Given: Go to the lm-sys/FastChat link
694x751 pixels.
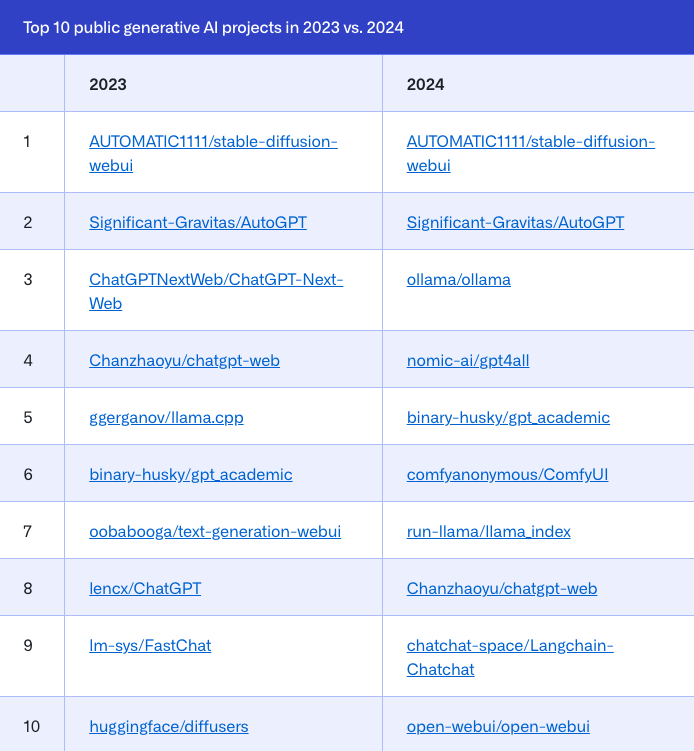Looking at the screenshot, I should tap(150, 645).
